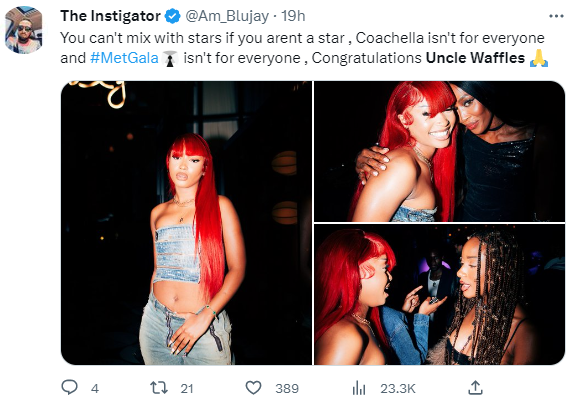Open The Instigator profile avatar
Image resolution: width=576 pixels, height=398 pixels.
point(24,30)
